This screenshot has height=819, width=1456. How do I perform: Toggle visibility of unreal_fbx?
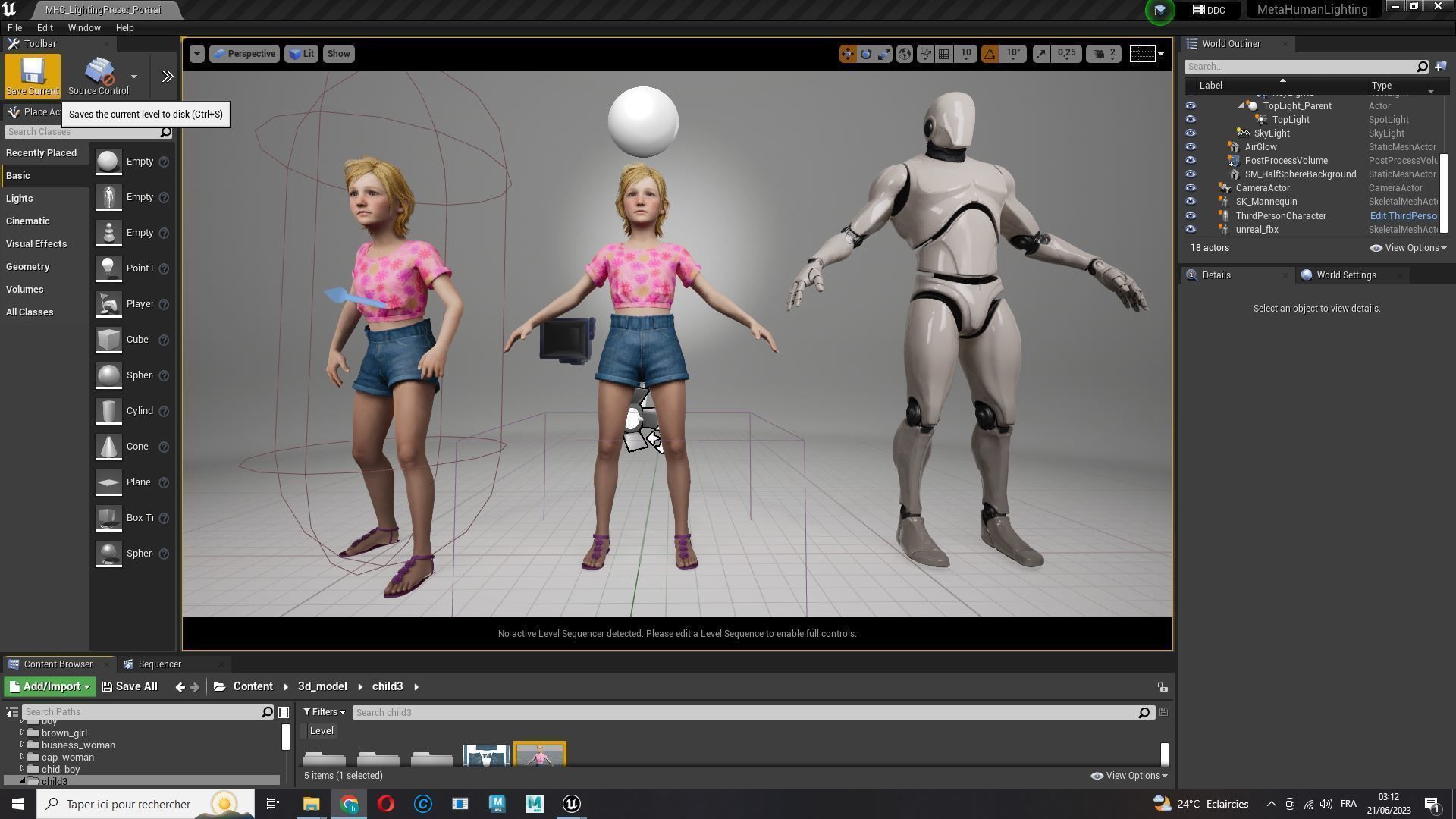[x=1191, y=230]
